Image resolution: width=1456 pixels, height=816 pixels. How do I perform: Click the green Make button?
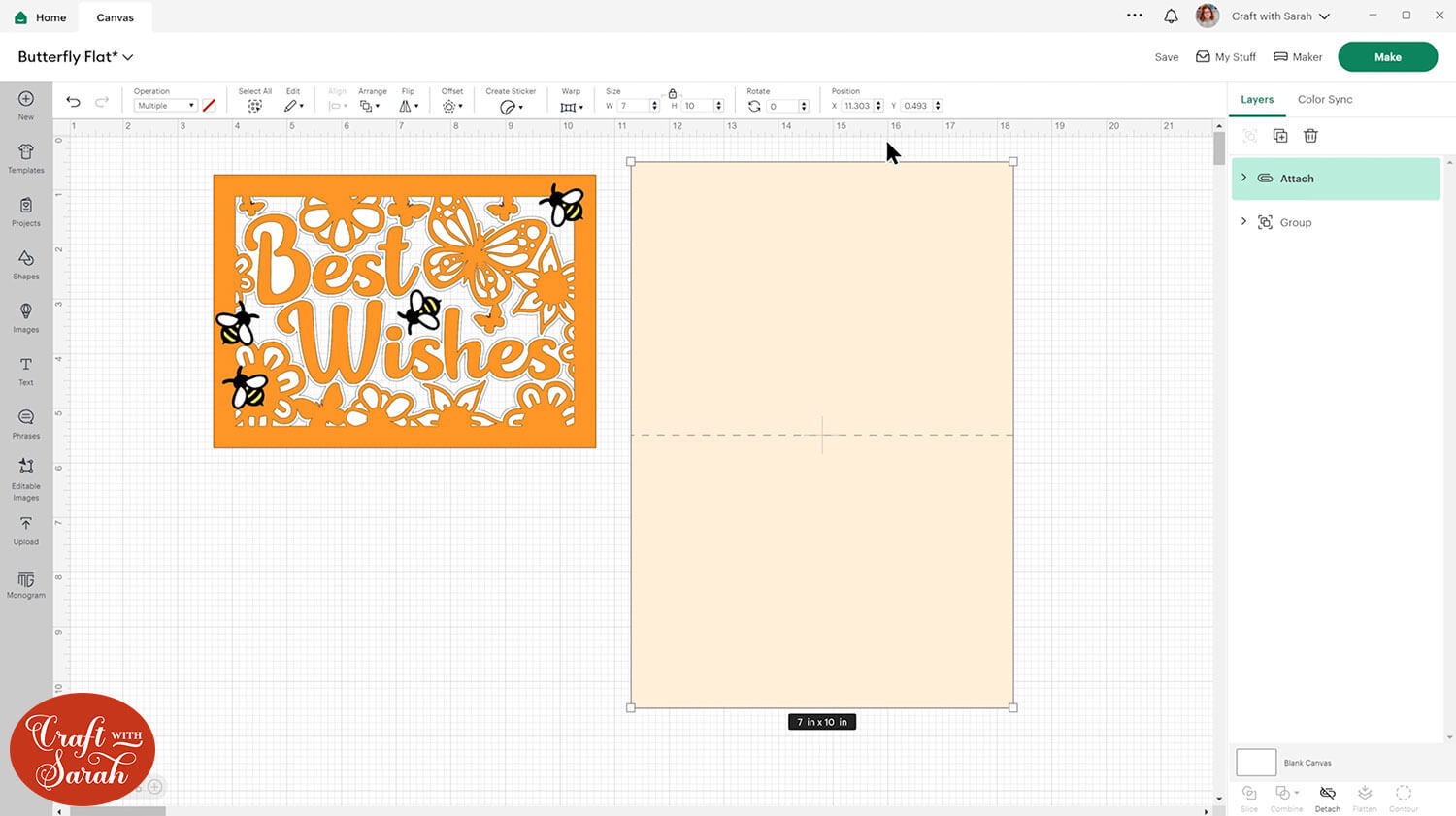[1387, 57]
